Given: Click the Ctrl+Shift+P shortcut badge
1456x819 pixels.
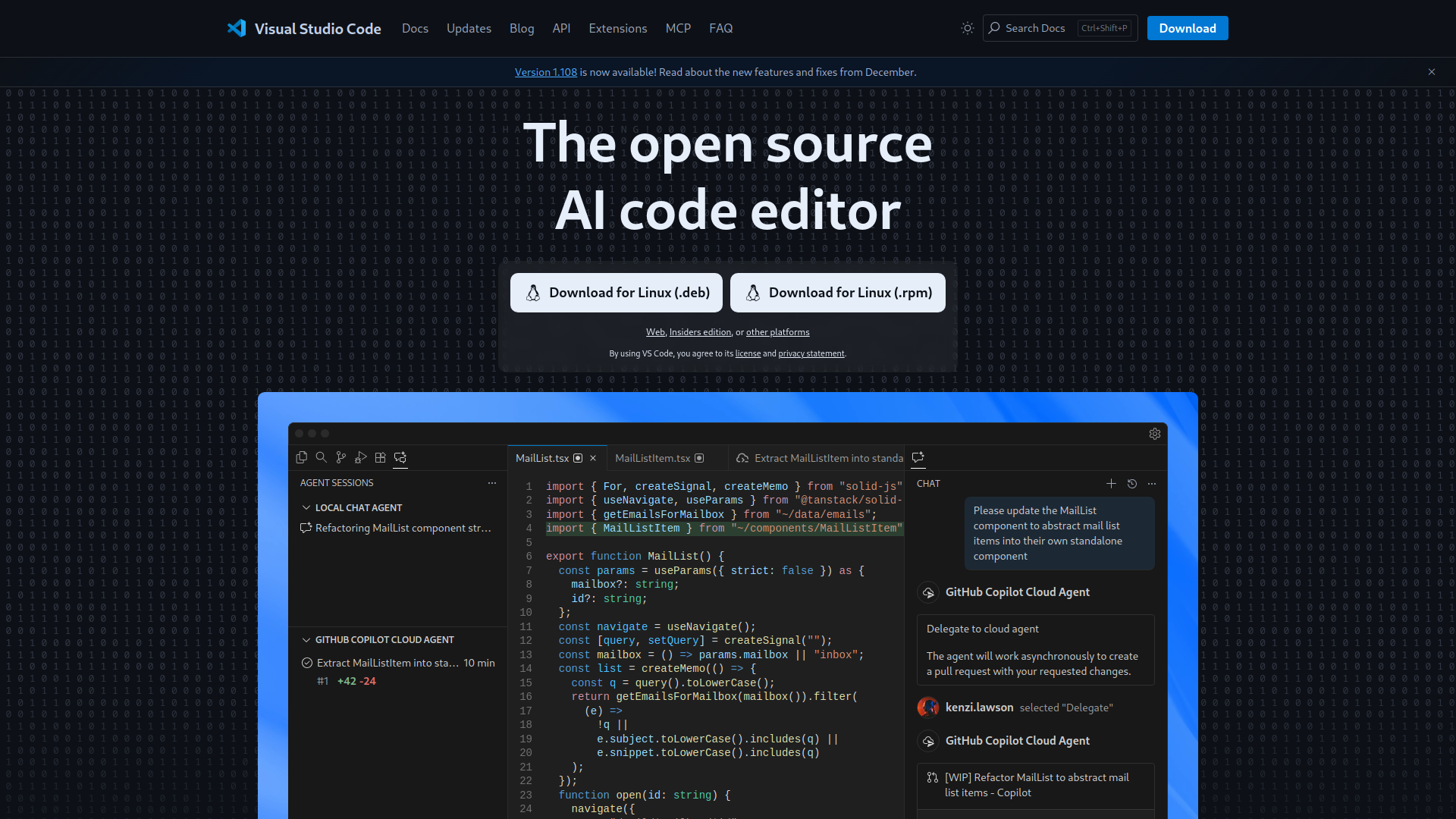Looking at the screenshot, I should [1104, 28].
